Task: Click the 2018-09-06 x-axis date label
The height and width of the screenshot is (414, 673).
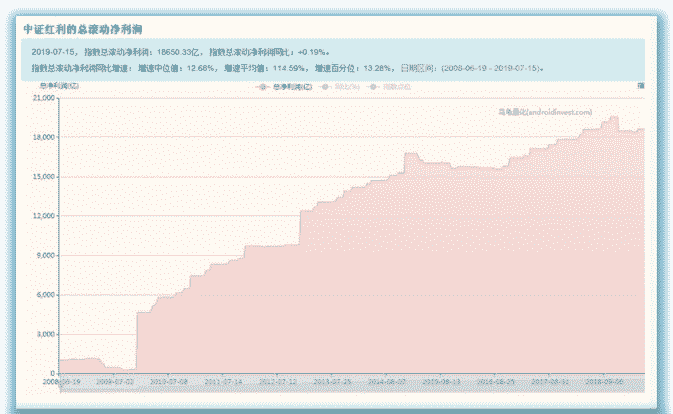Action: 604,382
